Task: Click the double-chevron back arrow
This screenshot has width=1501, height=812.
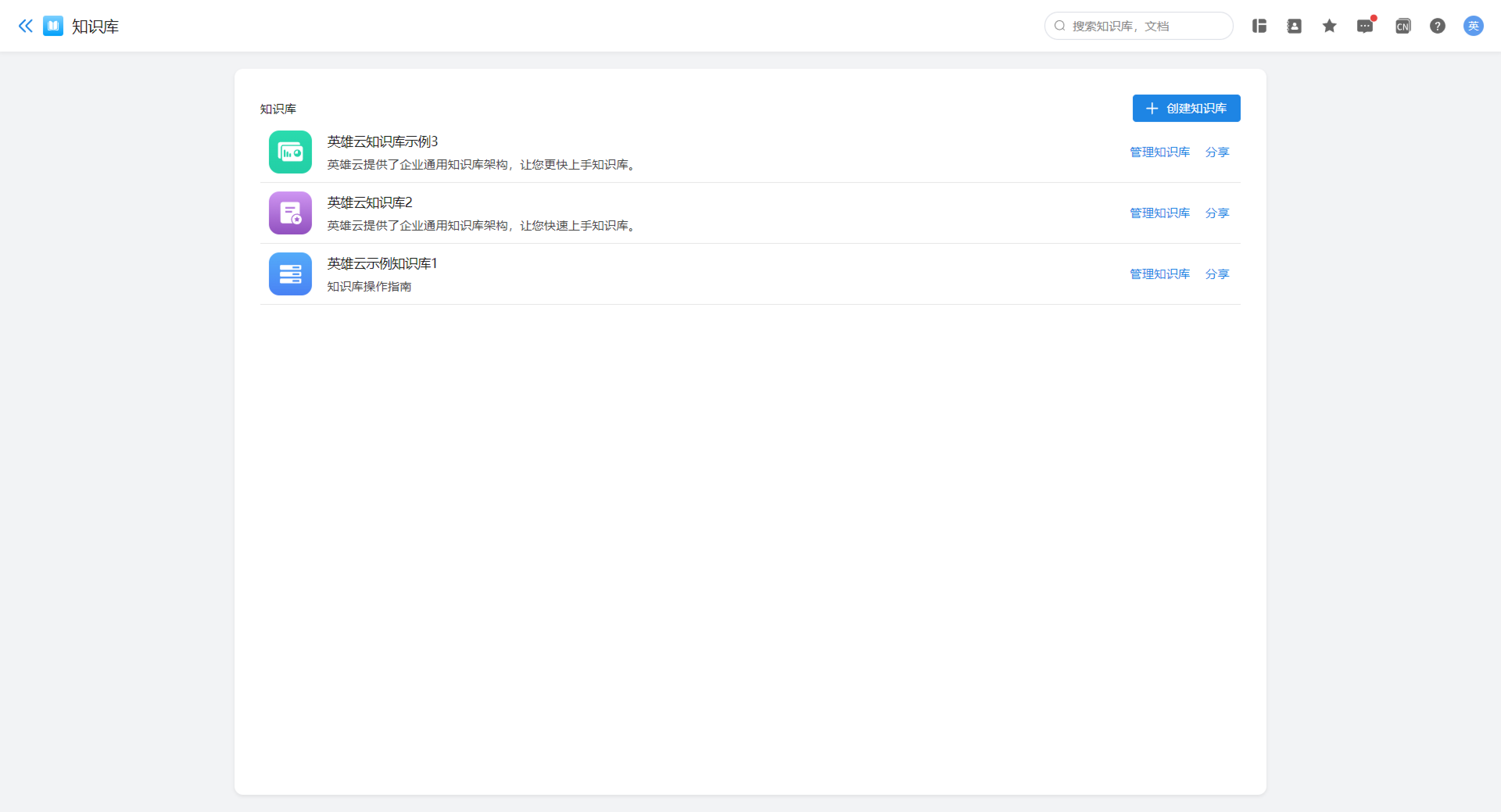Action: point(25,26)
